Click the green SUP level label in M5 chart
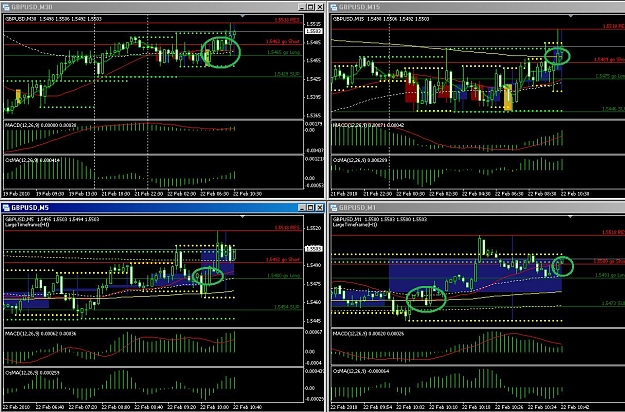Image resolution: width=625 pixels, height=412 pixels. (x=287, y=307)
